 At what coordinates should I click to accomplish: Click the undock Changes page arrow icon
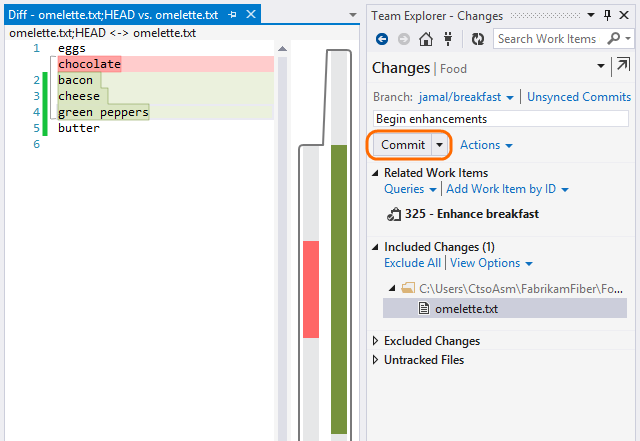click(x=623, y=65)
